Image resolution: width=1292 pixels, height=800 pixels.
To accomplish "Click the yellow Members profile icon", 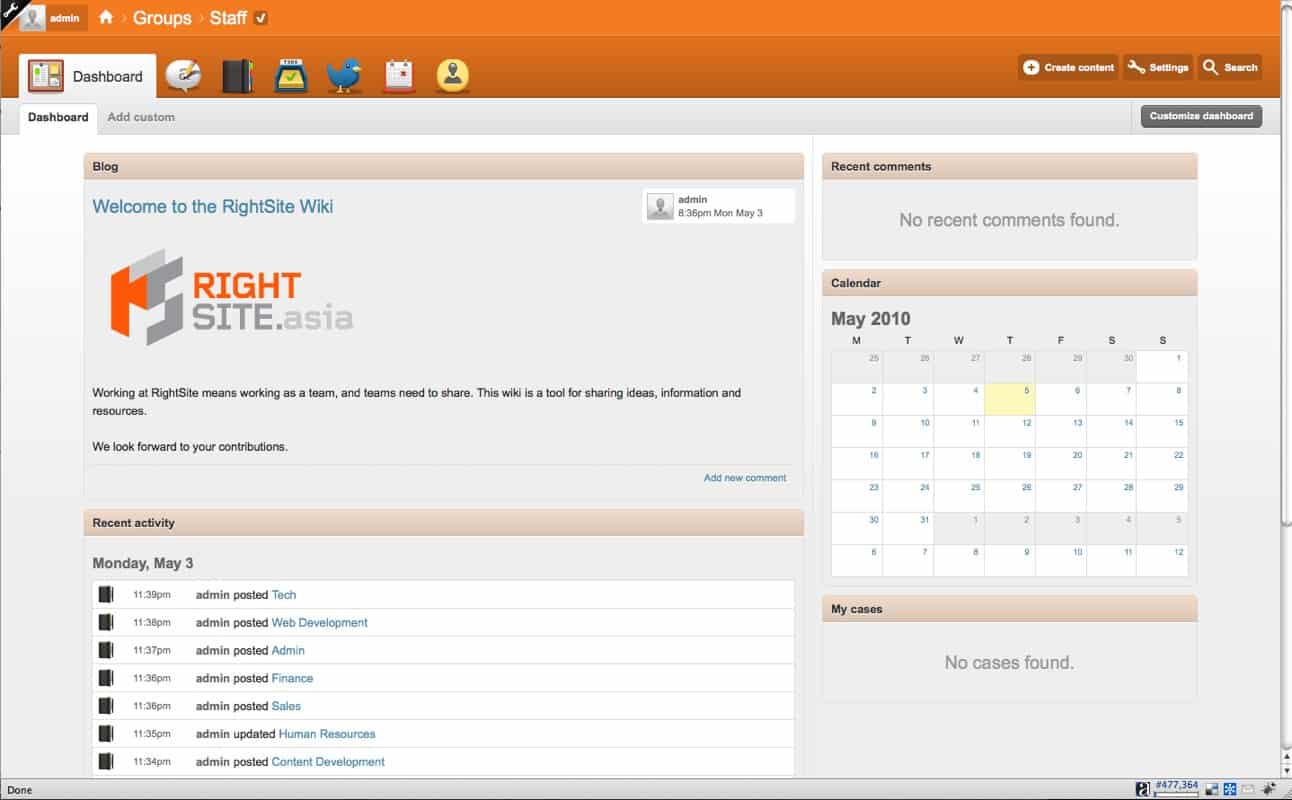I will point(453,76).
